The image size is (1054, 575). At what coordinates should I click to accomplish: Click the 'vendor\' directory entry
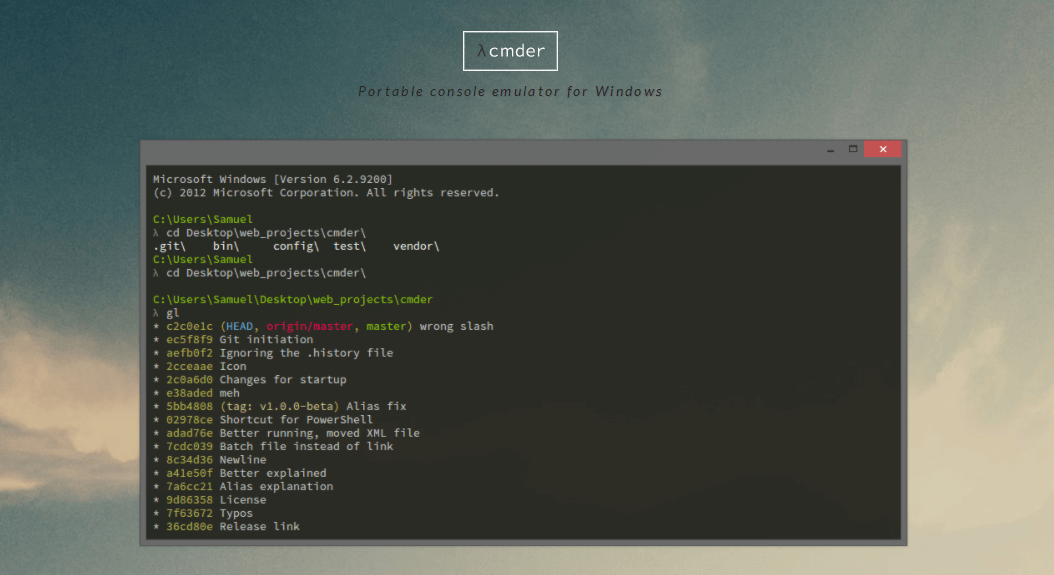pyautogui.click(x=416, y=246)
